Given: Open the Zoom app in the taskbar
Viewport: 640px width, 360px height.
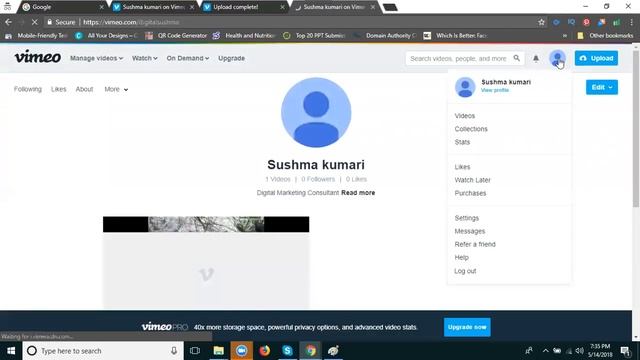Looking at the screenshot, I should point(242,351).
